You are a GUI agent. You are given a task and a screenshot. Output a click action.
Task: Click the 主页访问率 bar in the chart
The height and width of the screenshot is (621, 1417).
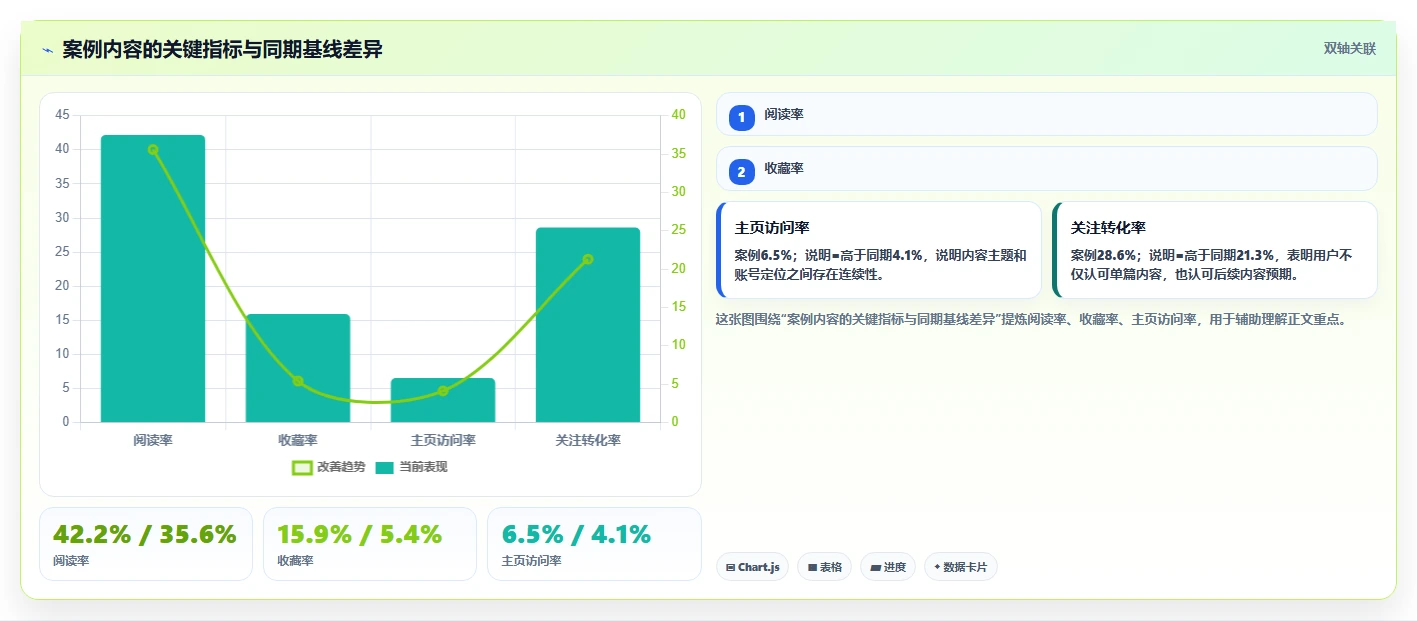point(443,400)
